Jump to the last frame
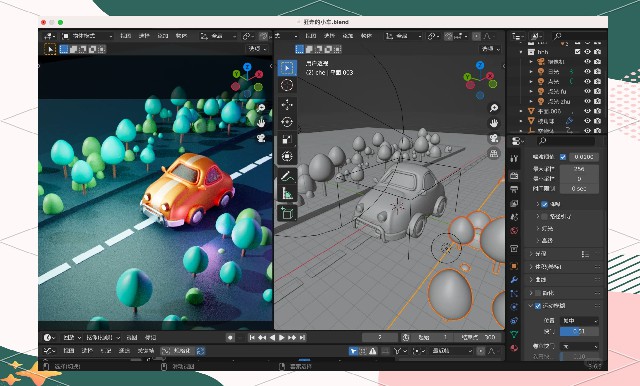 click(x=302, y=337)
